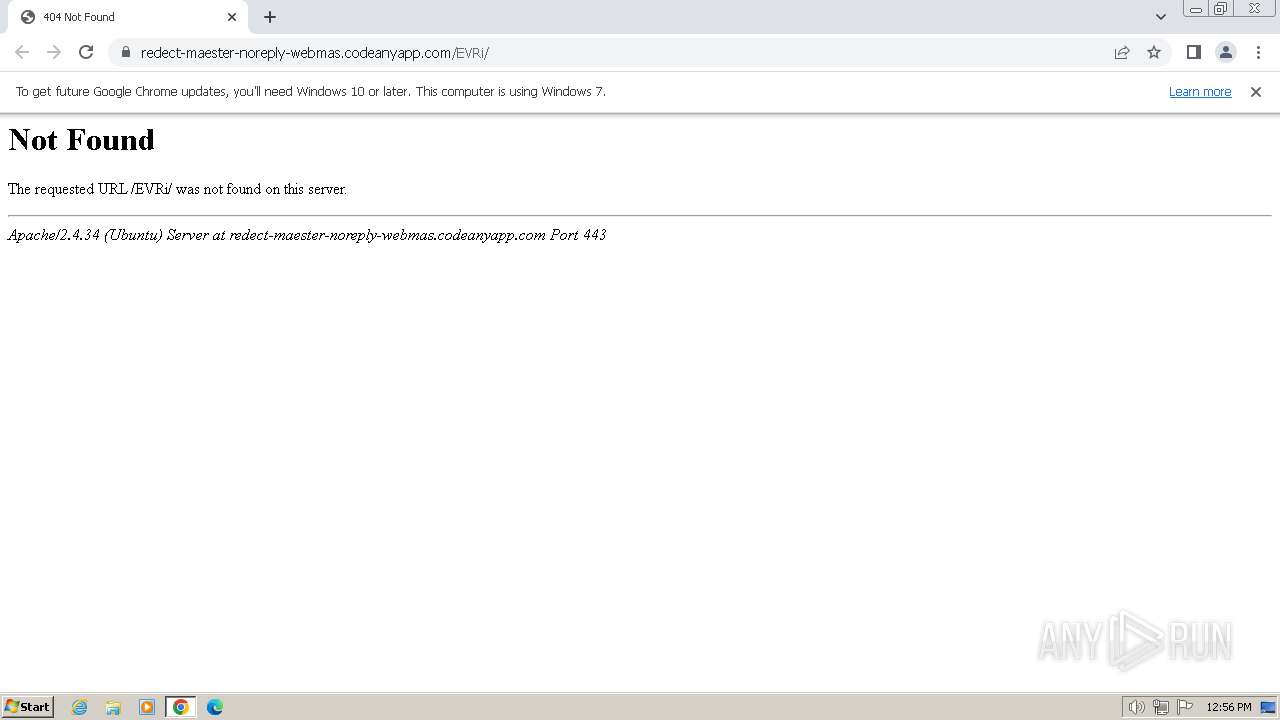This screenshot has height=720, width=1280.
Task: Open File Explorer from taskbar
Action: [113, 707]
